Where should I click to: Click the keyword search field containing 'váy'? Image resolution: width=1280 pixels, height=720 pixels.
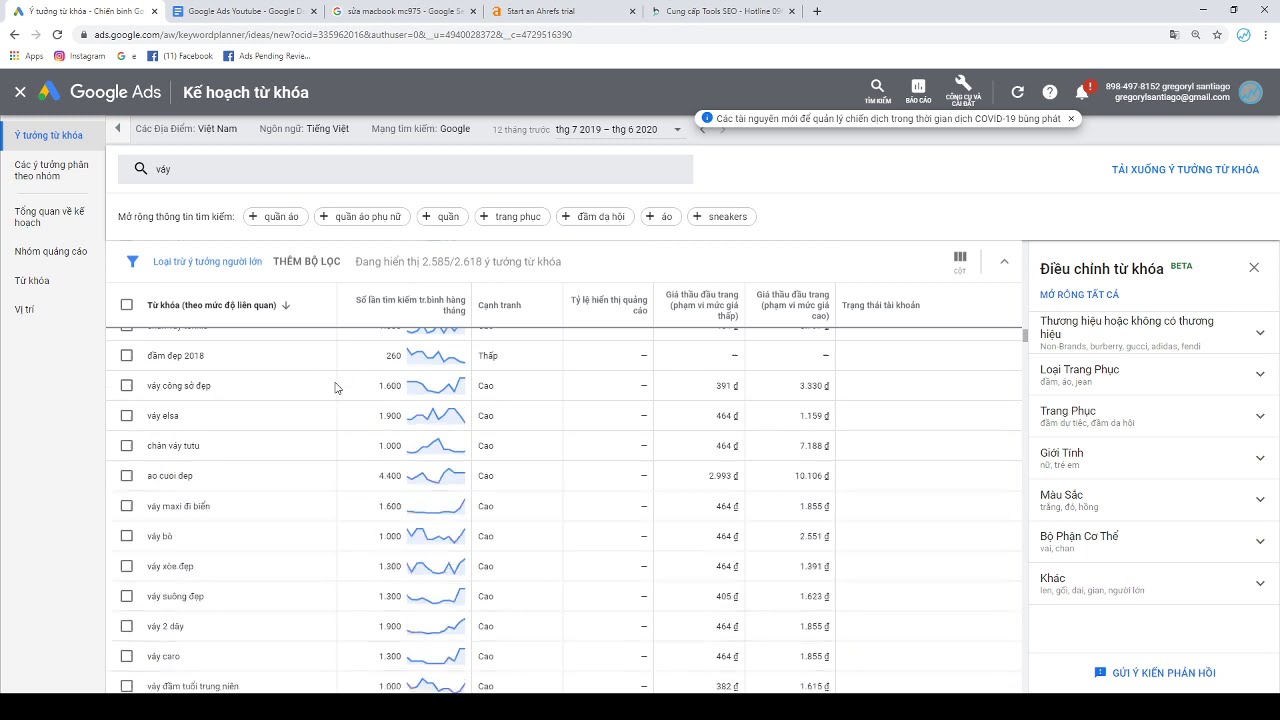pyautogui.click(x=405, y=169)
